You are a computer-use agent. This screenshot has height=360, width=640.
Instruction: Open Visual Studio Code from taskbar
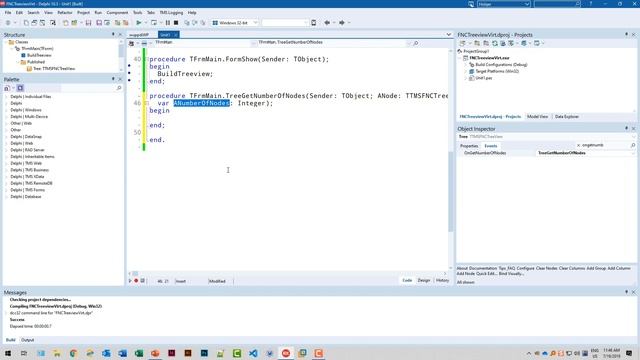(x=253, y=353)
